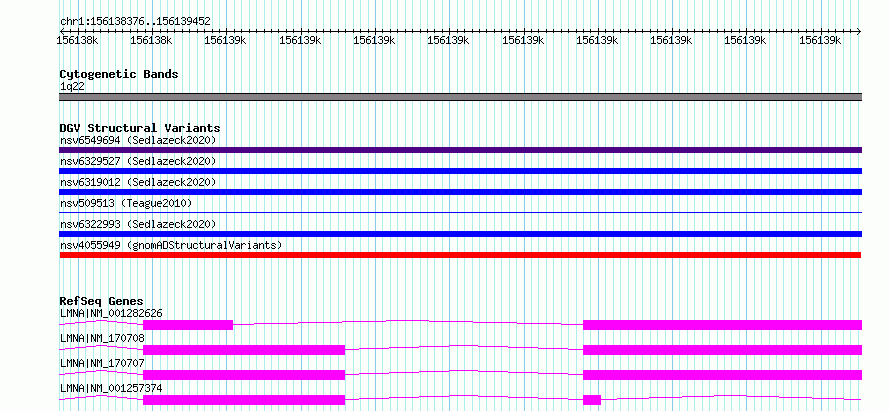
Task: Select the small right exon of NM_001257374
Action: (592, 400)
